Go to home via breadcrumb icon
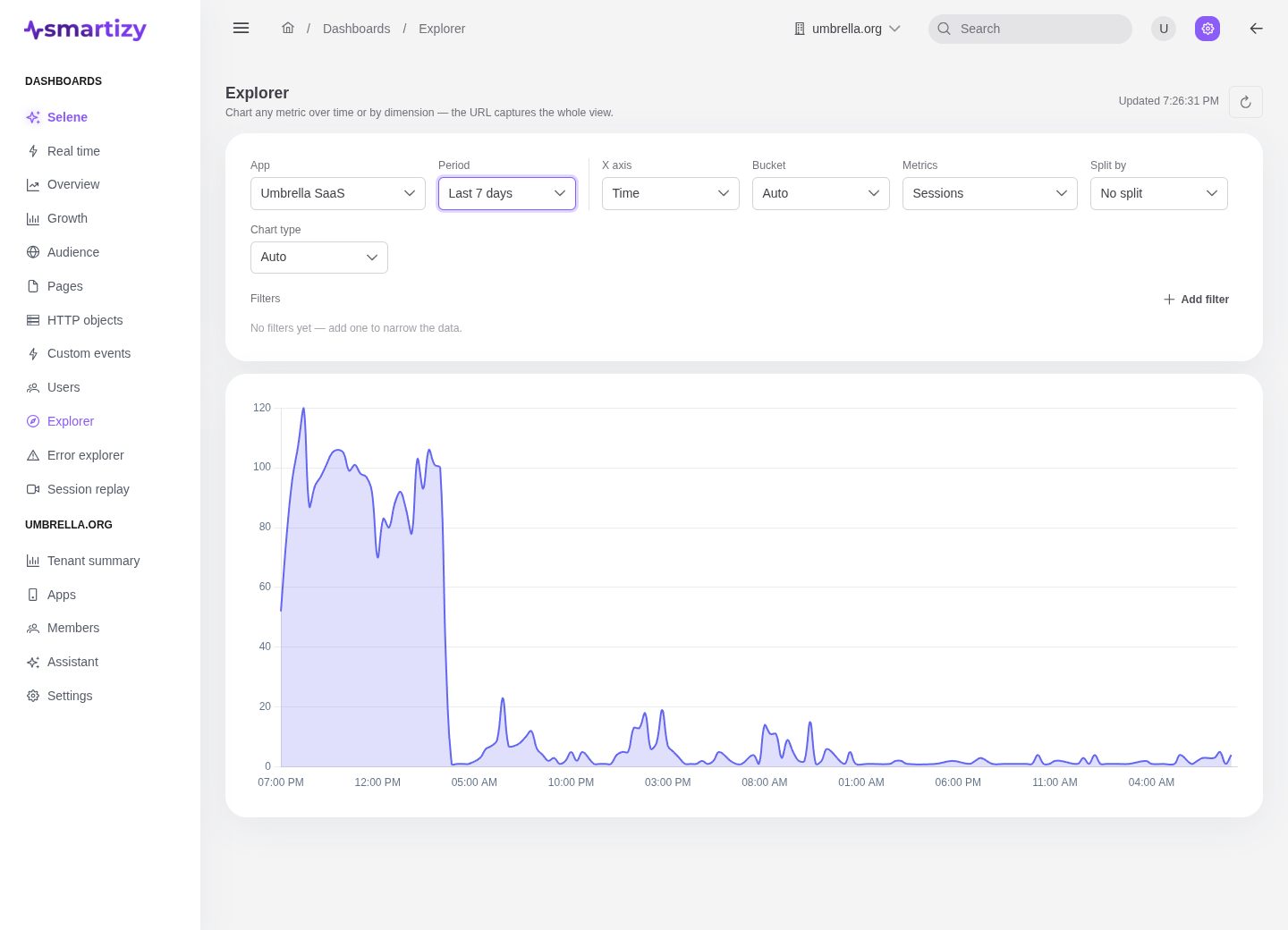 [288, 28]
